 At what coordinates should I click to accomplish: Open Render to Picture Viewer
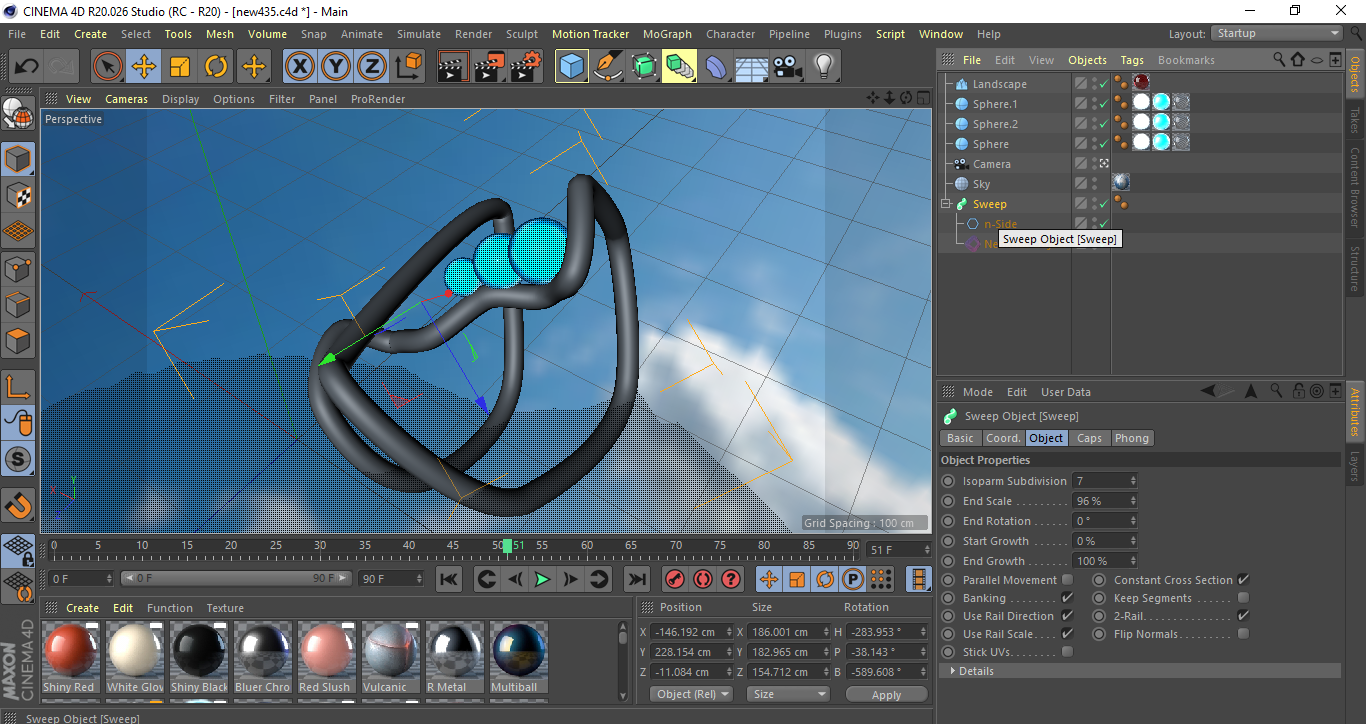tap(488, 66)
